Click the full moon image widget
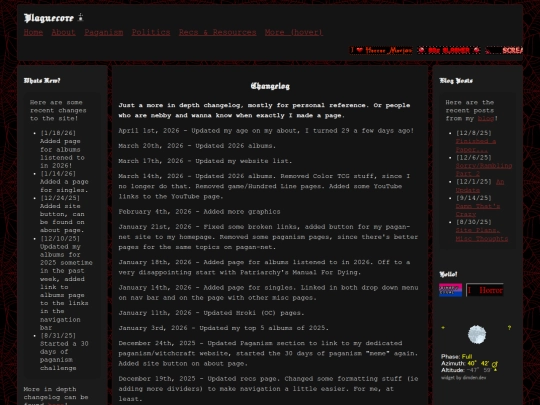The height and width of the screenshot is (405, 540). coord(477,334)
